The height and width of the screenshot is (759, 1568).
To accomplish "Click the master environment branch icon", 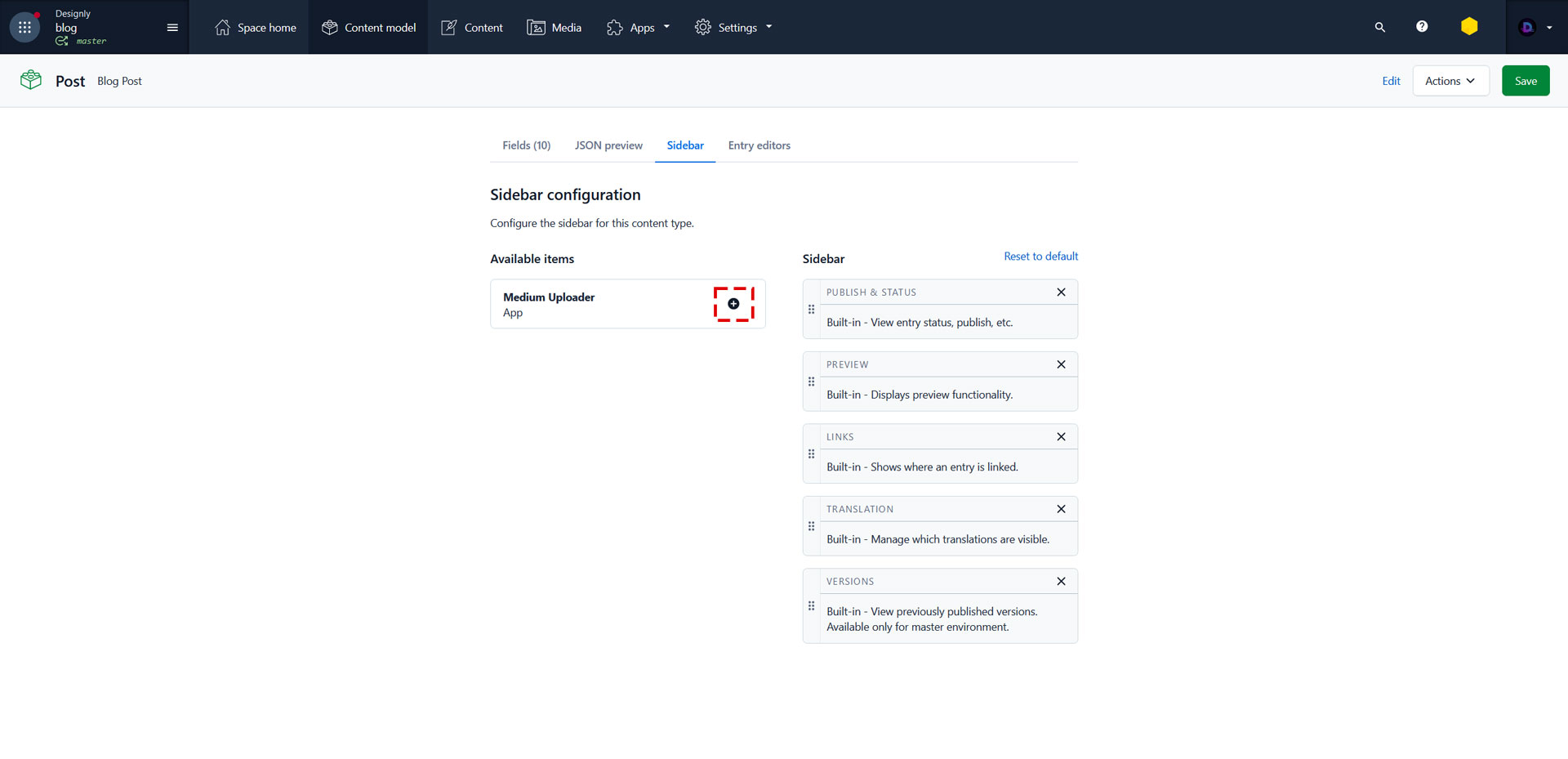I will click(61, 41).
